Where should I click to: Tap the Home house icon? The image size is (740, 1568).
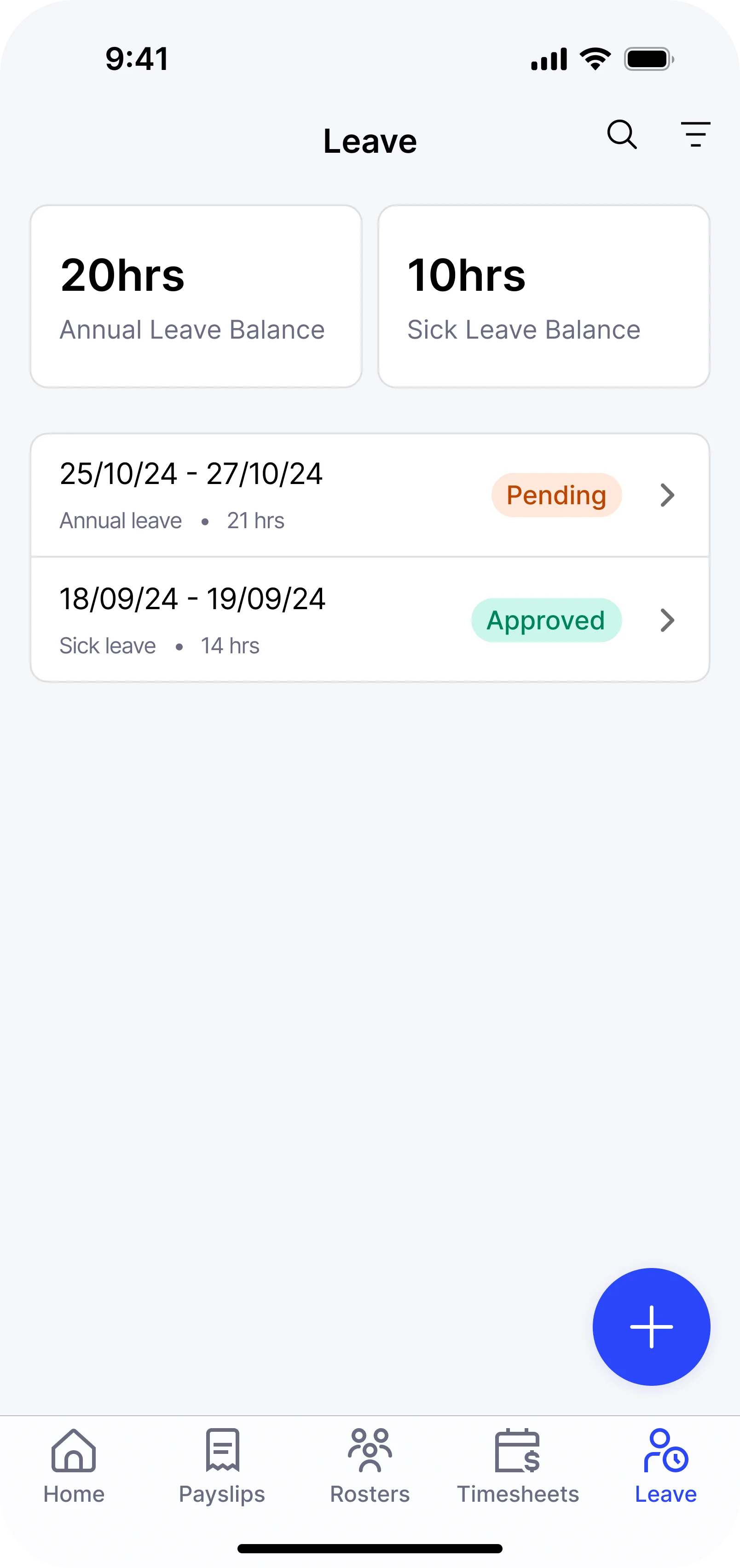74,1451
